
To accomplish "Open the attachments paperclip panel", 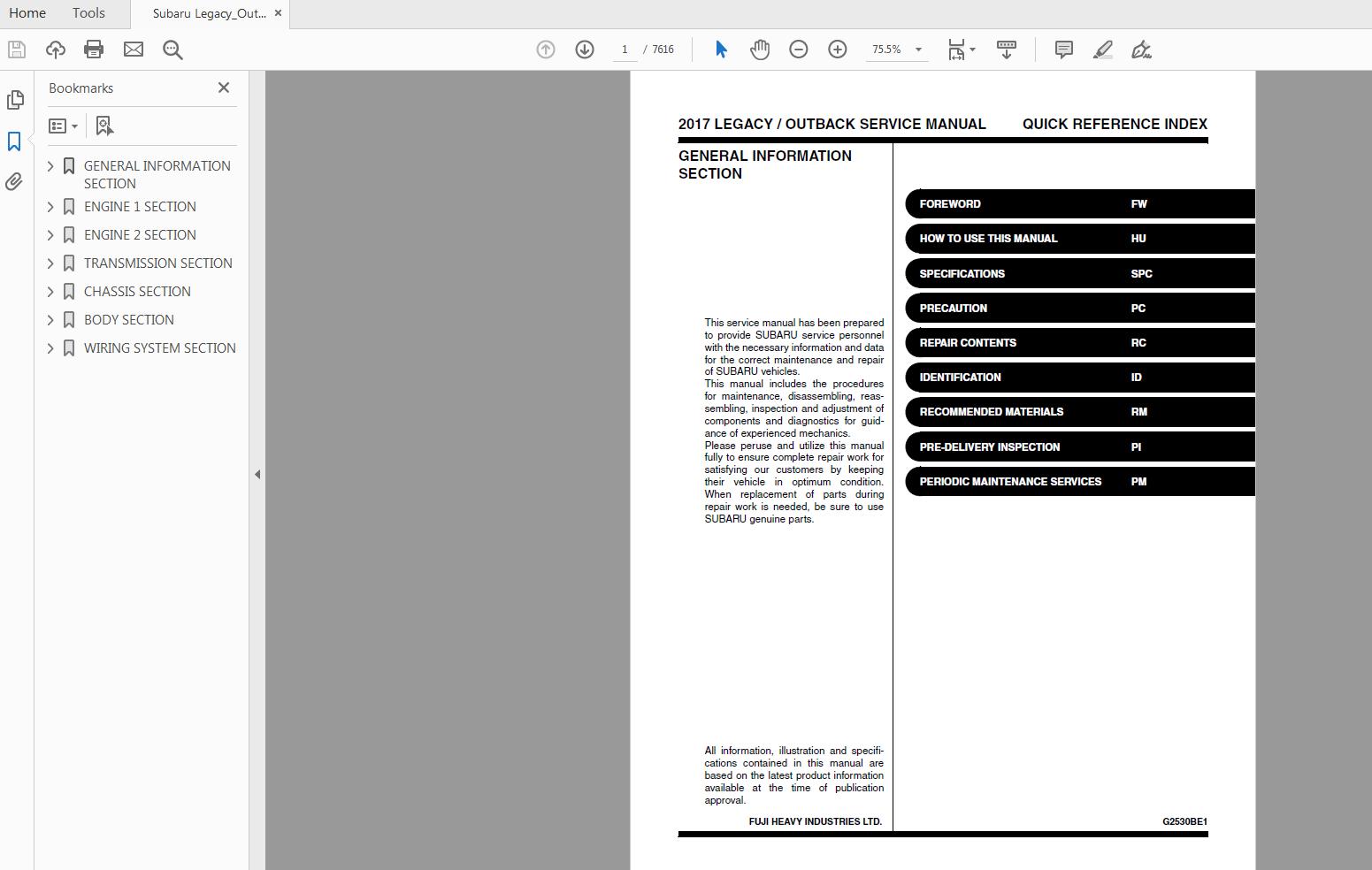I will (x=14, y=181).
